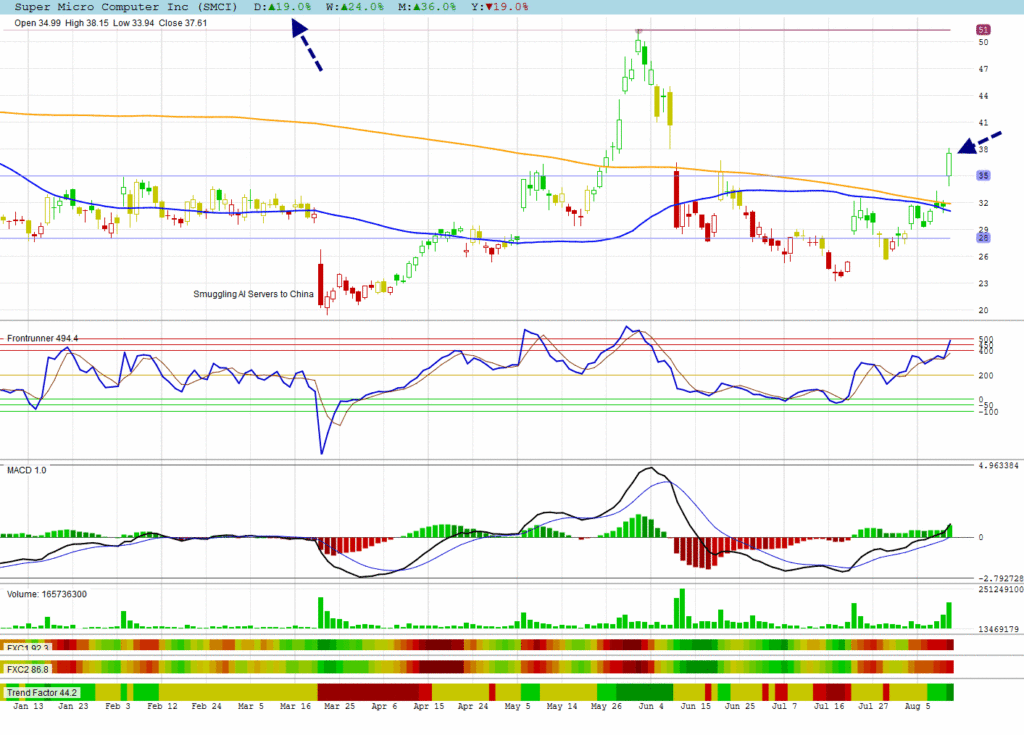Click the Frontrunner 494.4 indicator label

[42, 338]
